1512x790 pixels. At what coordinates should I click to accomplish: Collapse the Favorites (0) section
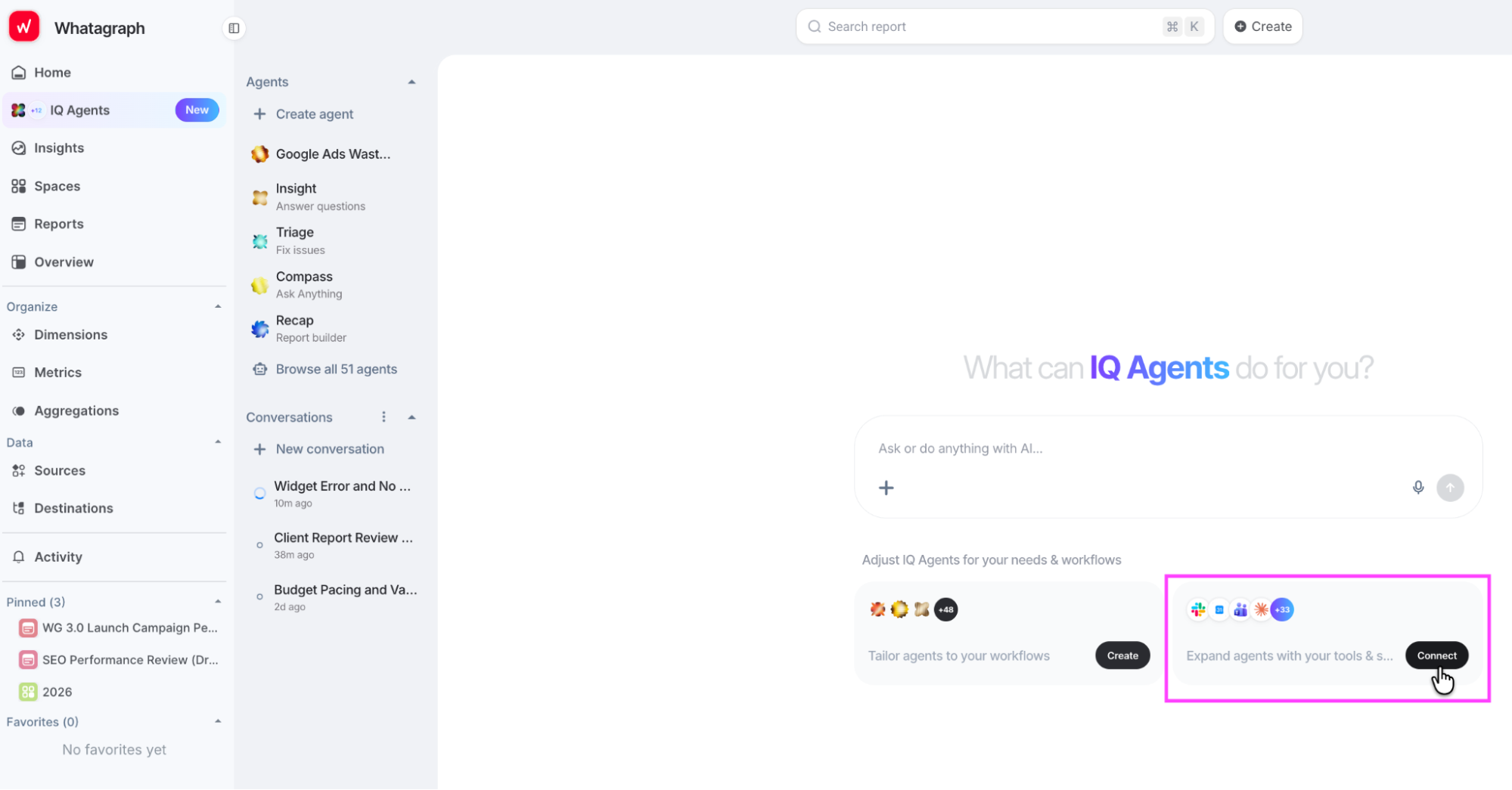[x=218, y=721]
